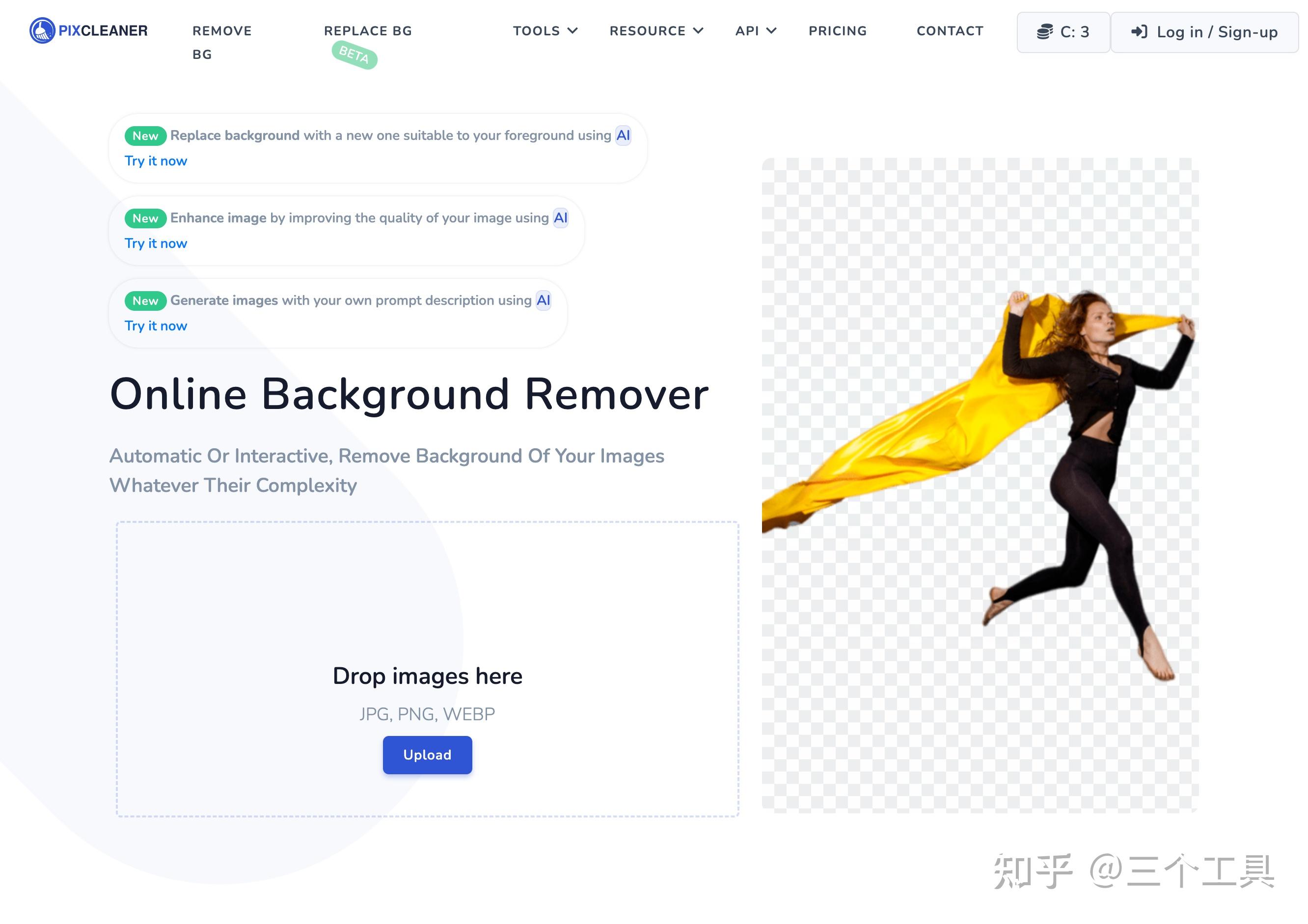The height and width of the screenshot is (924, 1308).
Task: Open the Contact menu item
Action: (950, 31)
